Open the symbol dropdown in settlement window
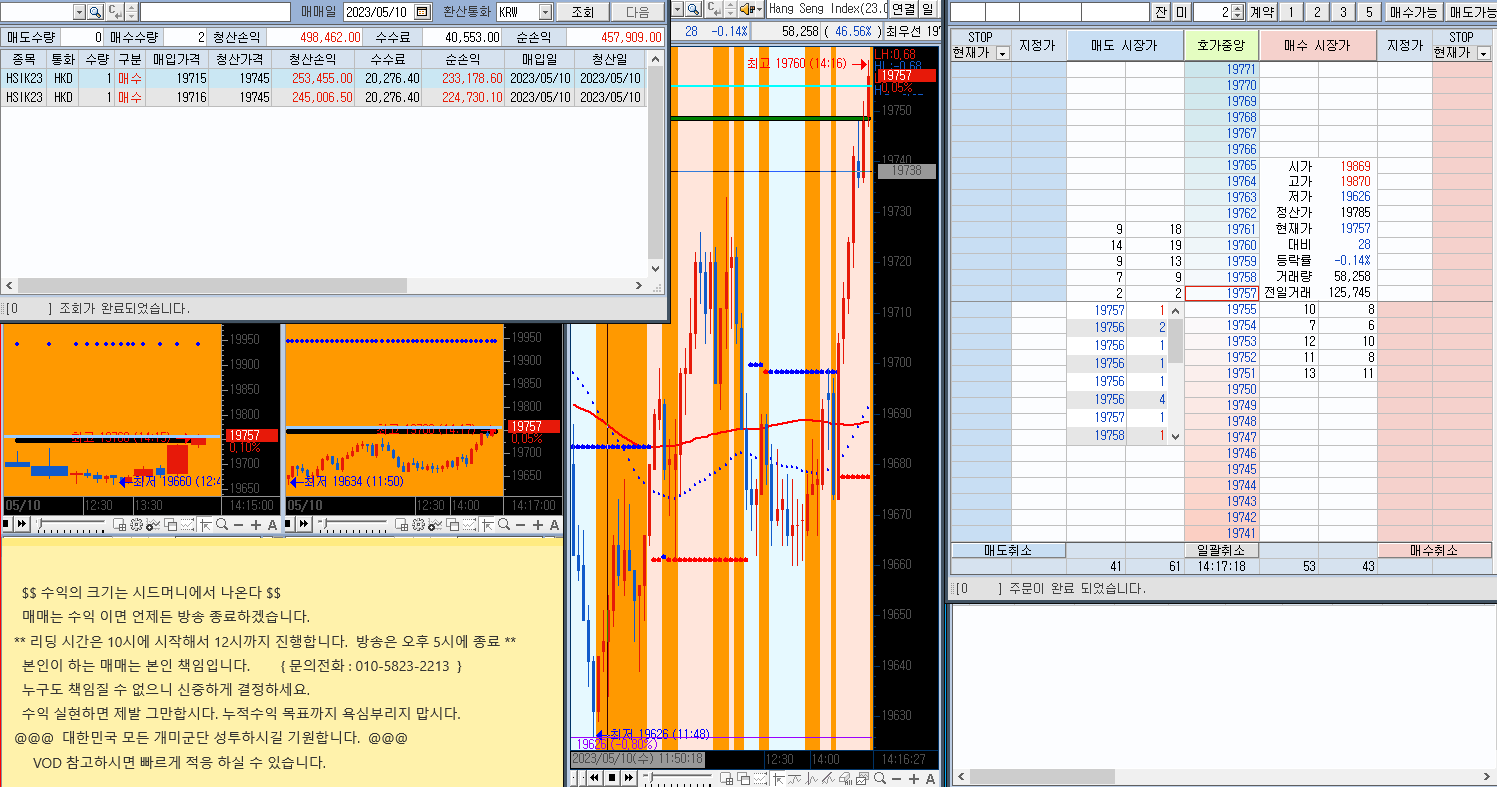The width and height of the screenshot is (1497, 787). pos(79,12)
